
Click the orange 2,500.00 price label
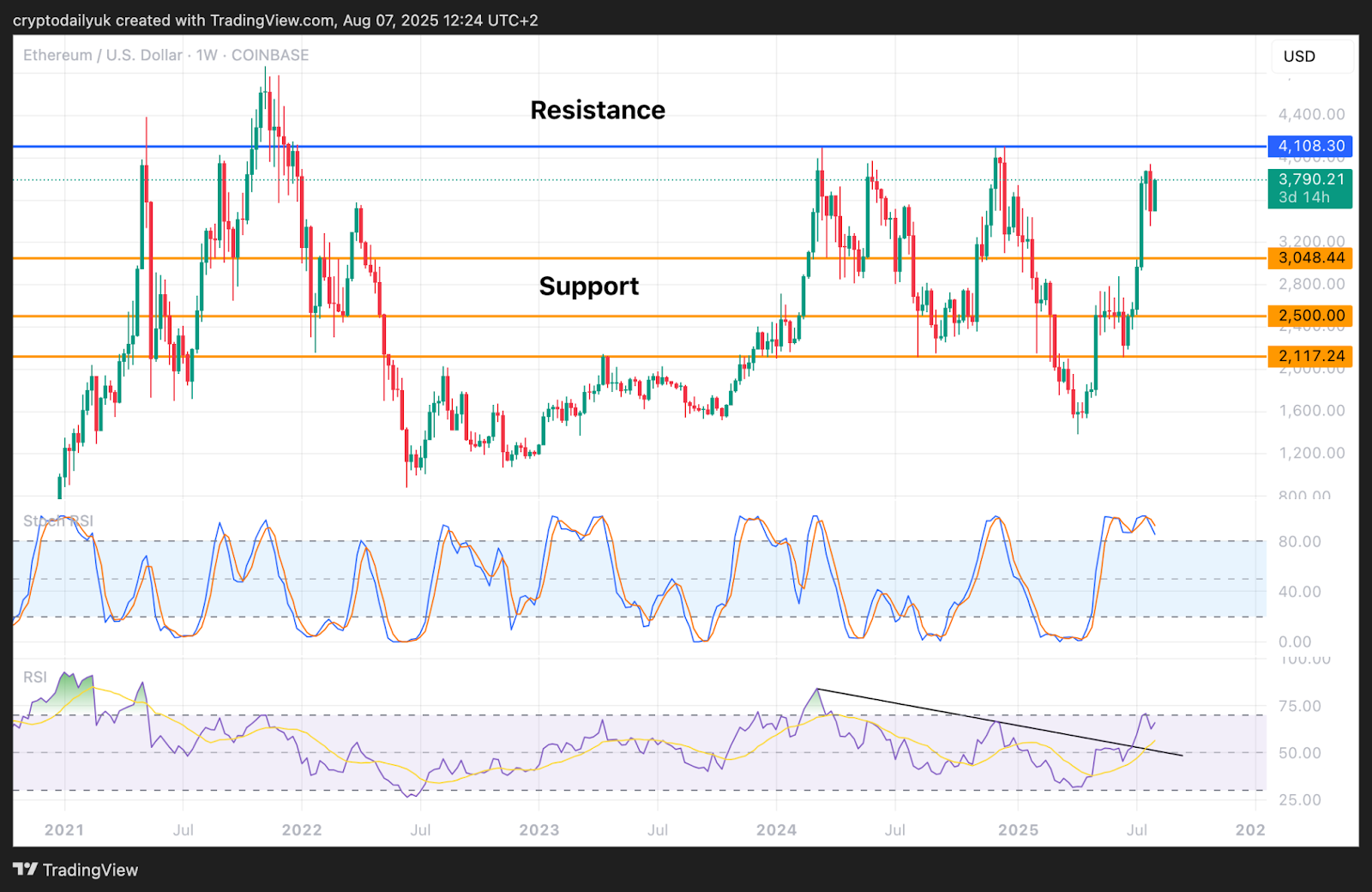tap(1309, 316)
